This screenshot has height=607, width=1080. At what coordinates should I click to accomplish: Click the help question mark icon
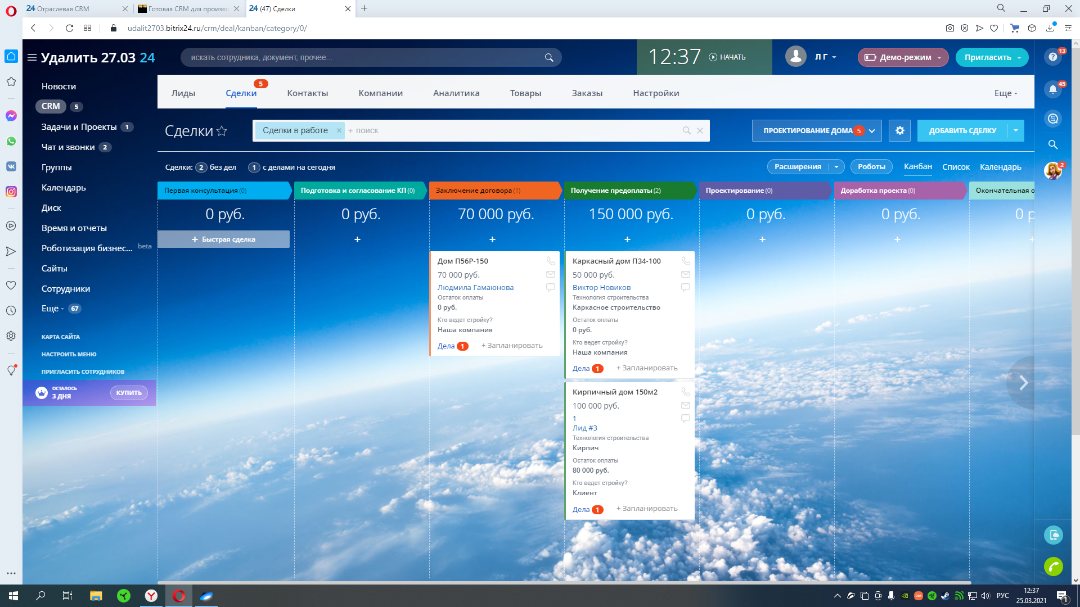tap(1052, 57)
